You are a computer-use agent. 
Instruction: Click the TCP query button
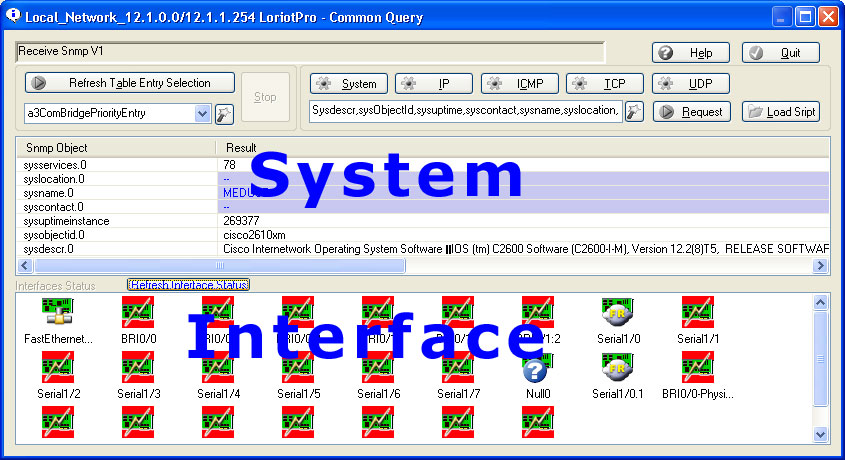pos(605,83)
